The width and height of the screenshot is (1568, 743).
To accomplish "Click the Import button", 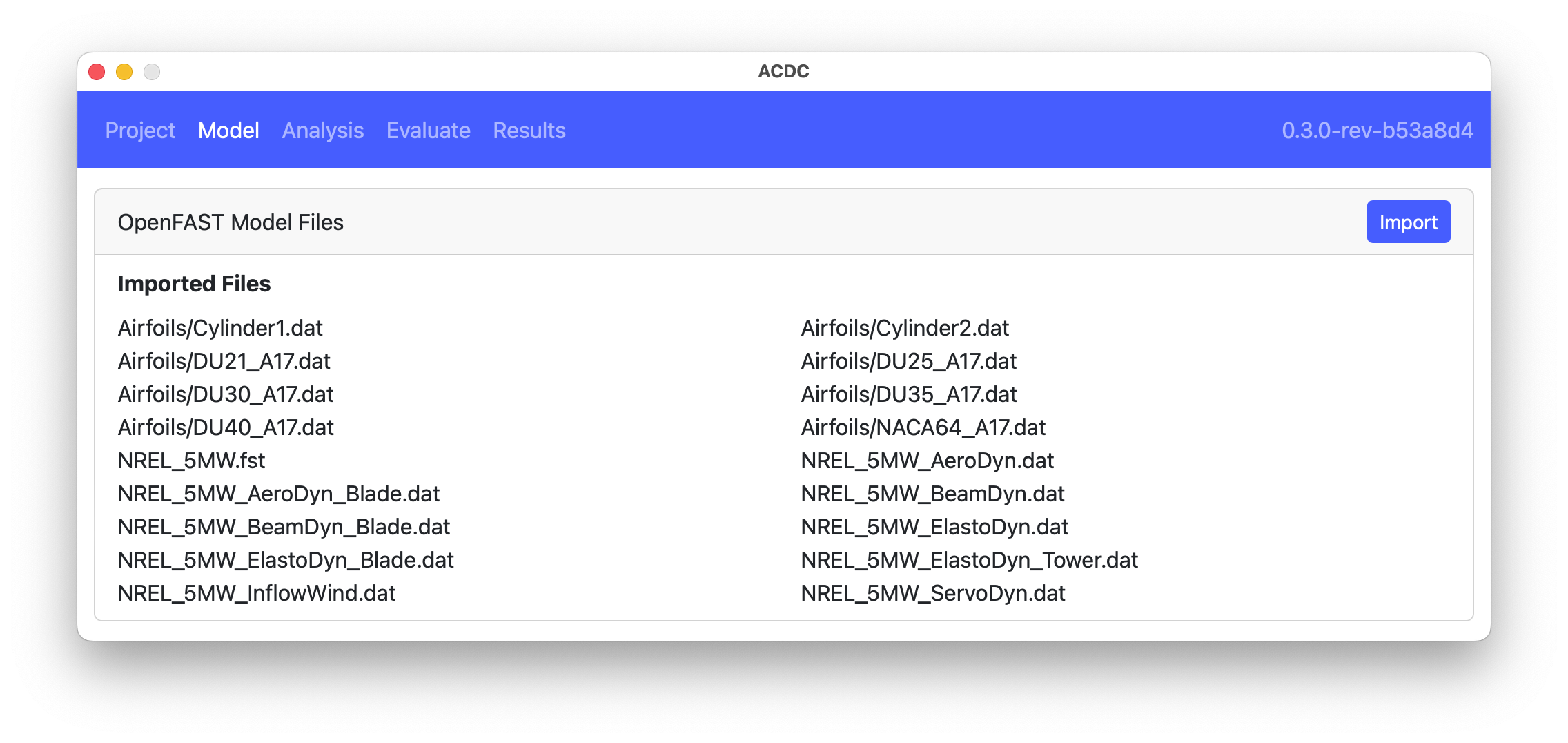I will (1409, 222).
